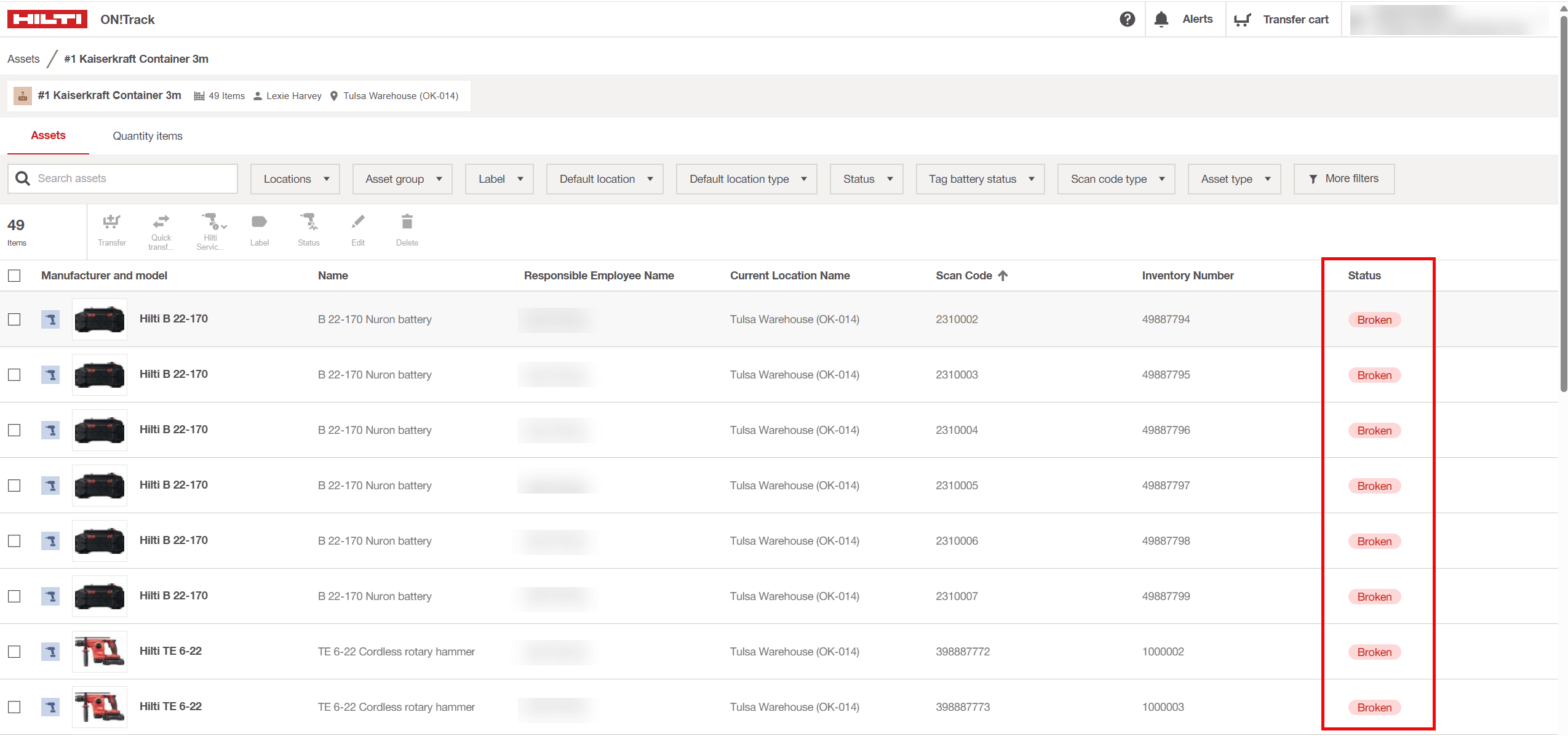Screen dimensions: 1568x736
Task: Focus the Search assets input field
Action: tap(123, 178)
